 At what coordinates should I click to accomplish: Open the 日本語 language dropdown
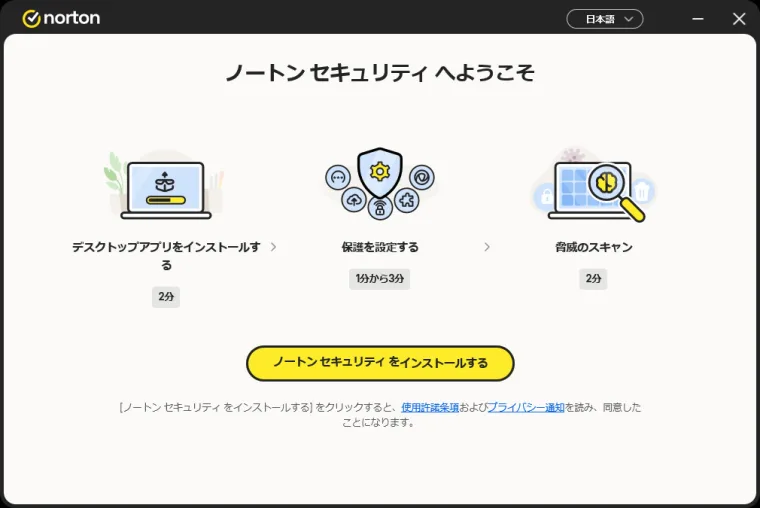pyautogui.click(x=604, y=19)
